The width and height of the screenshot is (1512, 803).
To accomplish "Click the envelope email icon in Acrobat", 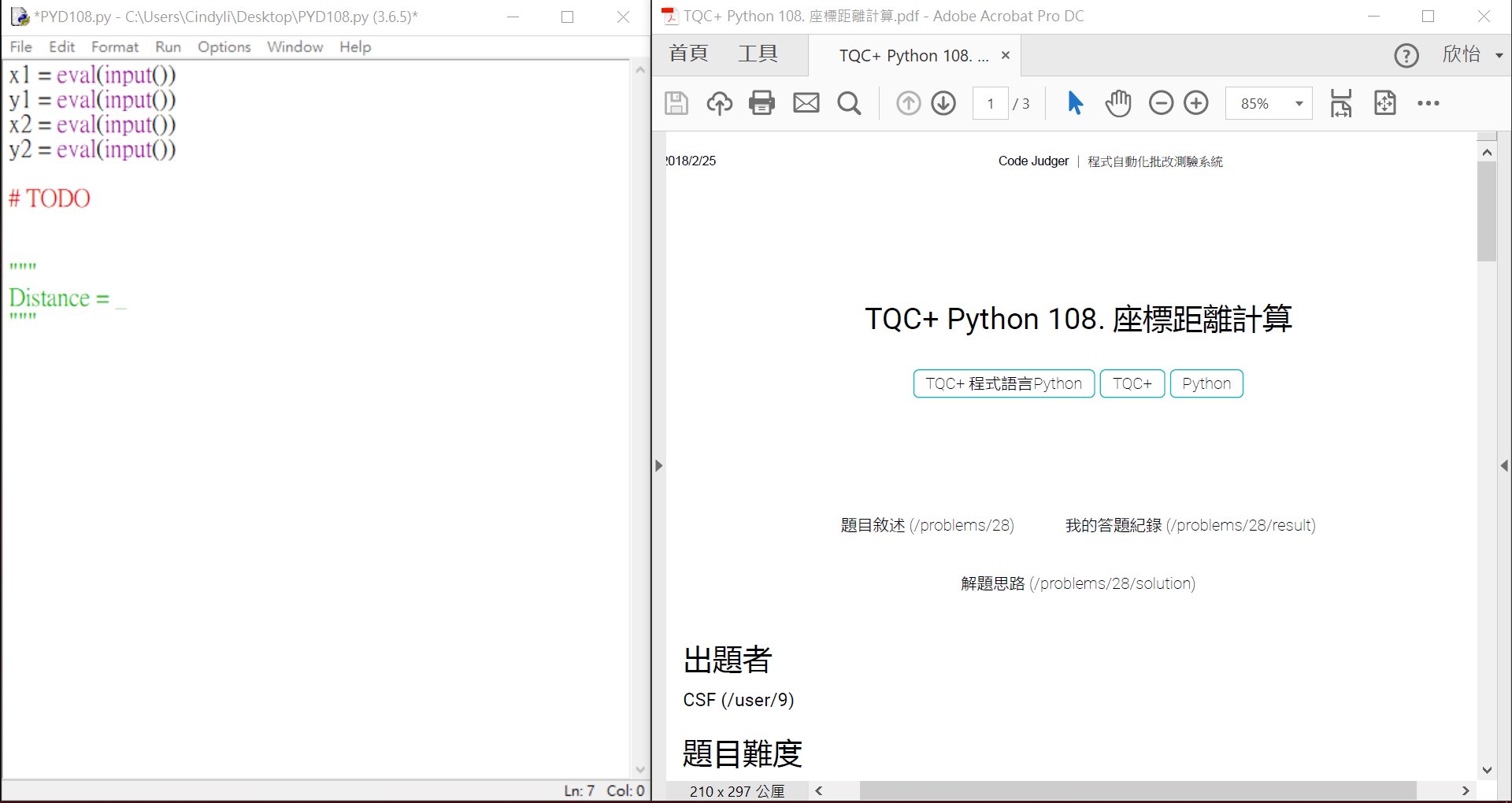I will (806, 103).
